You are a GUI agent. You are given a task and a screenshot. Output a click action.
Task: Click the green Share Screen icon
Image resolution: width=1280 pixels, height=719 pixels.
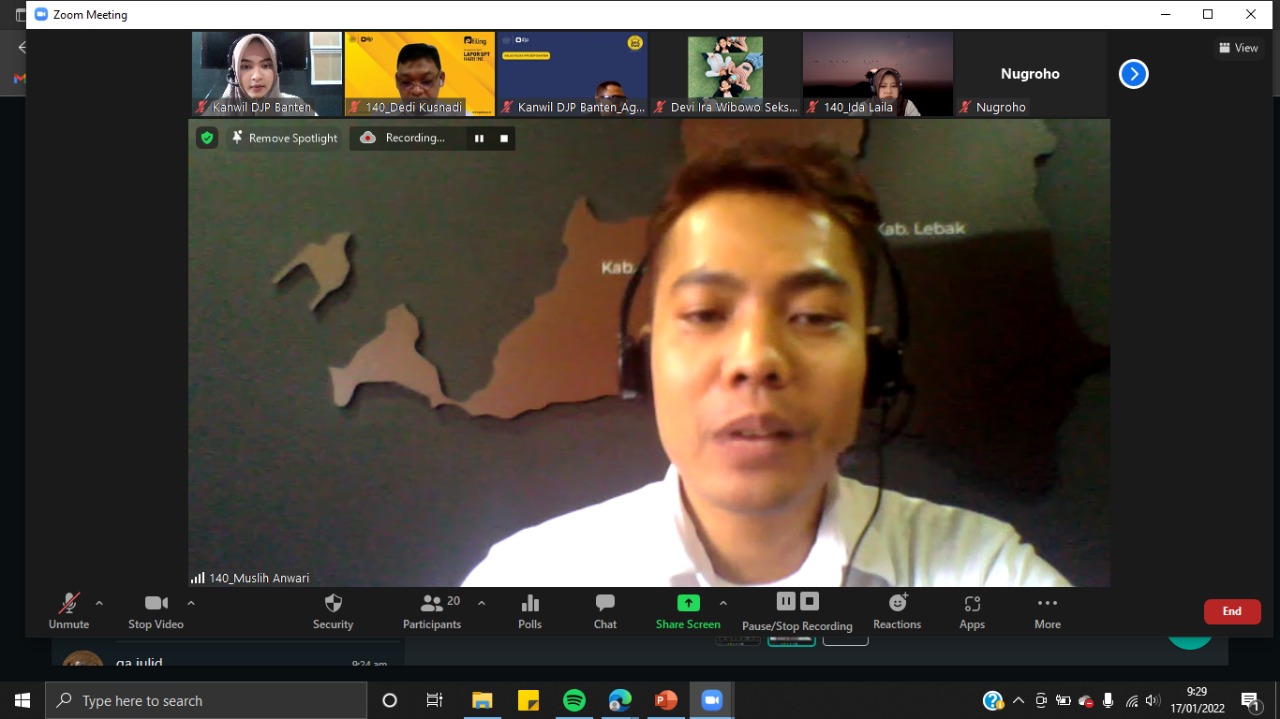coord(688,604)
